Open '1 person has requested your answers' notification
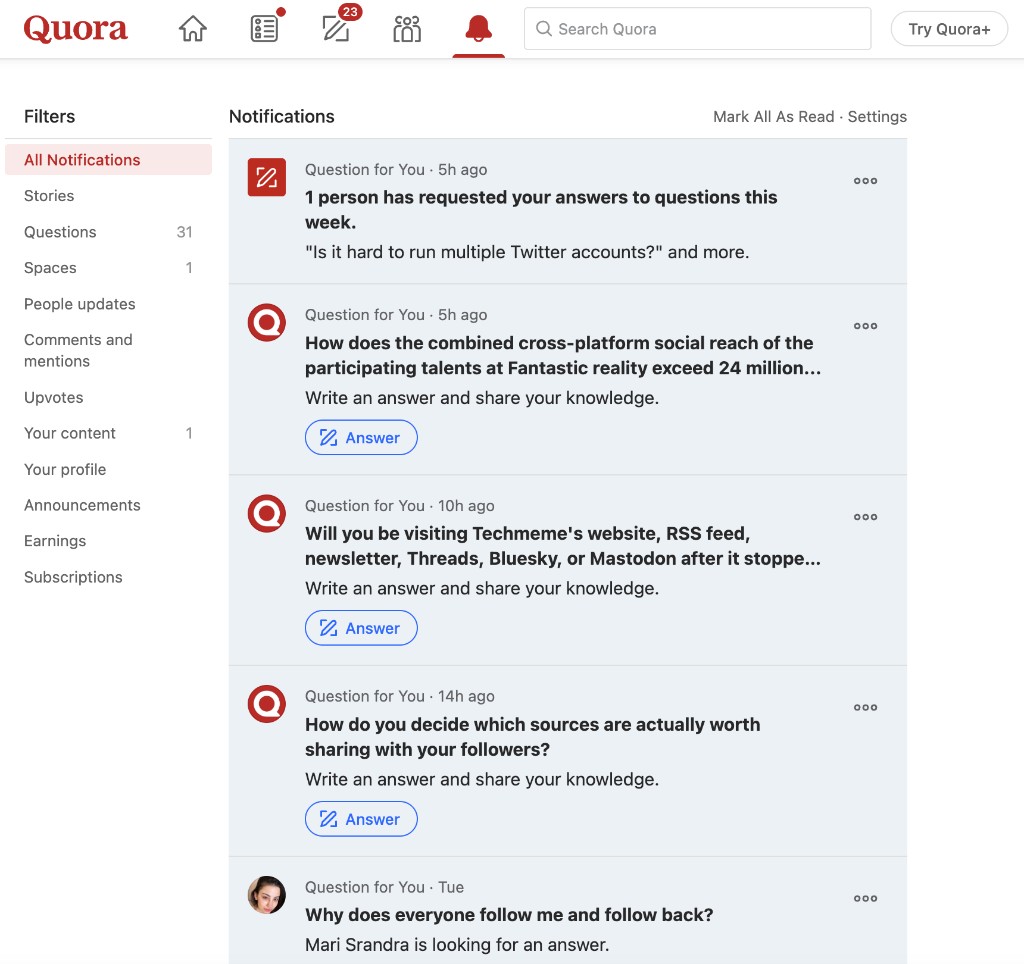 pyautogui.click(x=541, y=210)
